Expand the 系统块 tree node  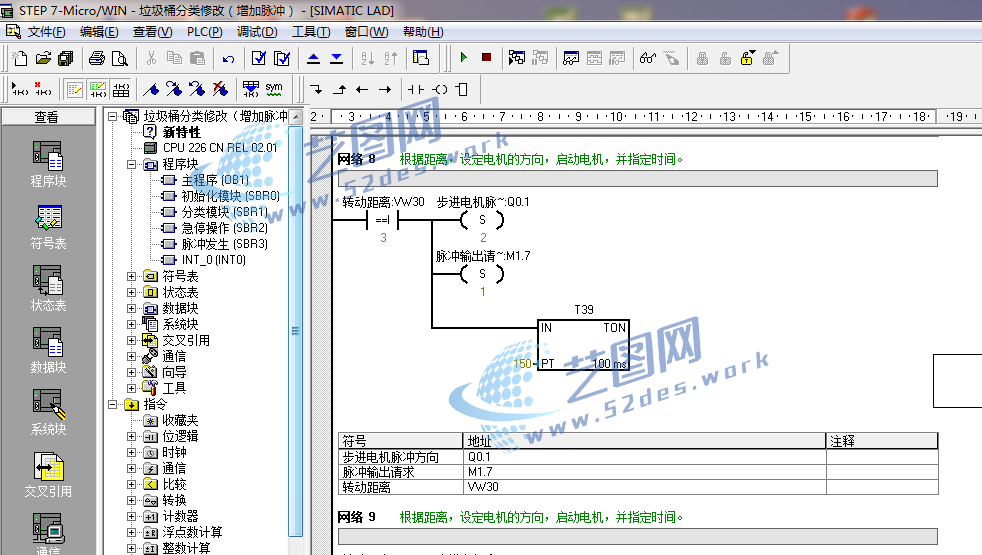tap(132, 324)
